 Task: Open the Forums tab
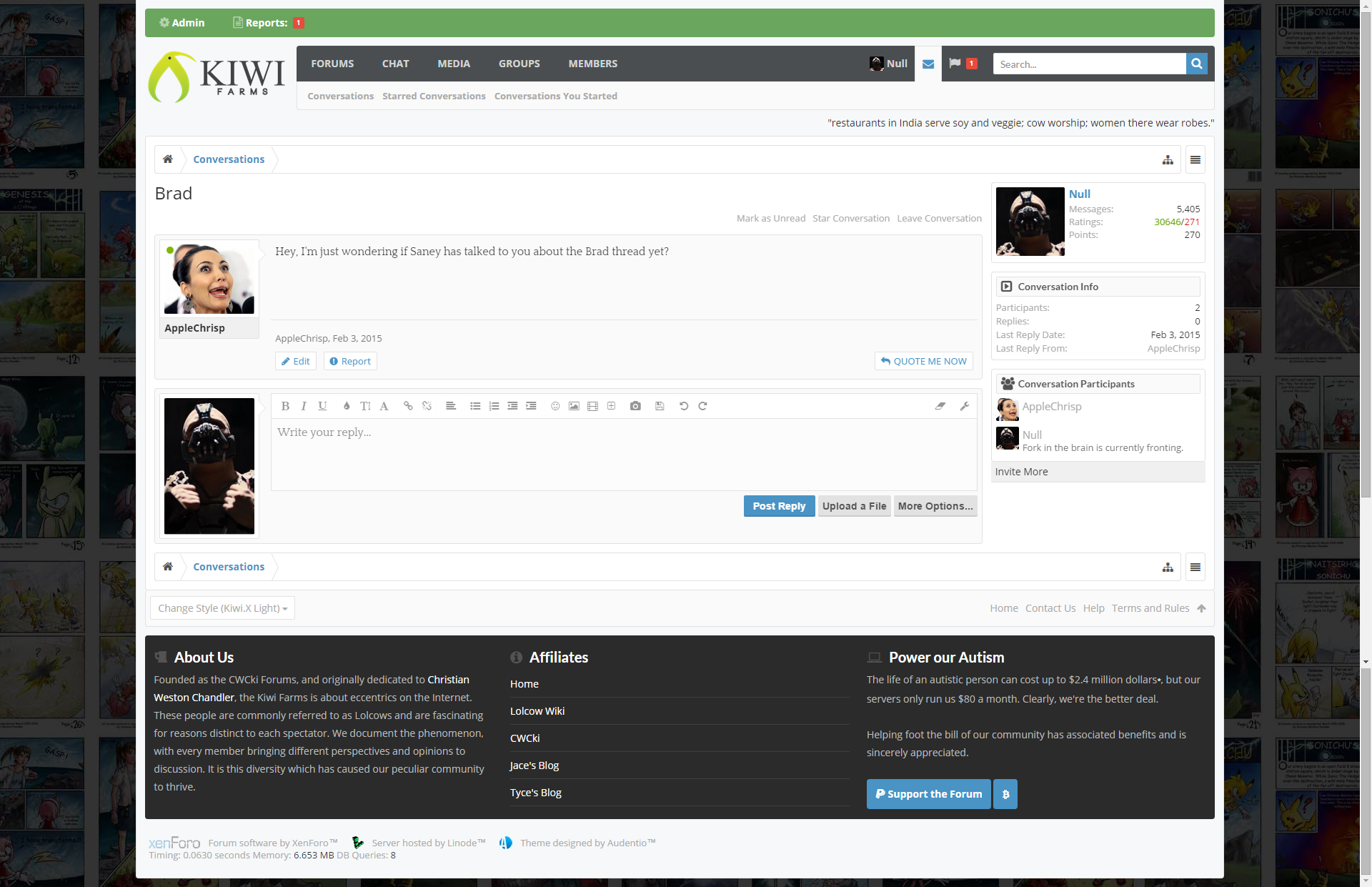332,64
